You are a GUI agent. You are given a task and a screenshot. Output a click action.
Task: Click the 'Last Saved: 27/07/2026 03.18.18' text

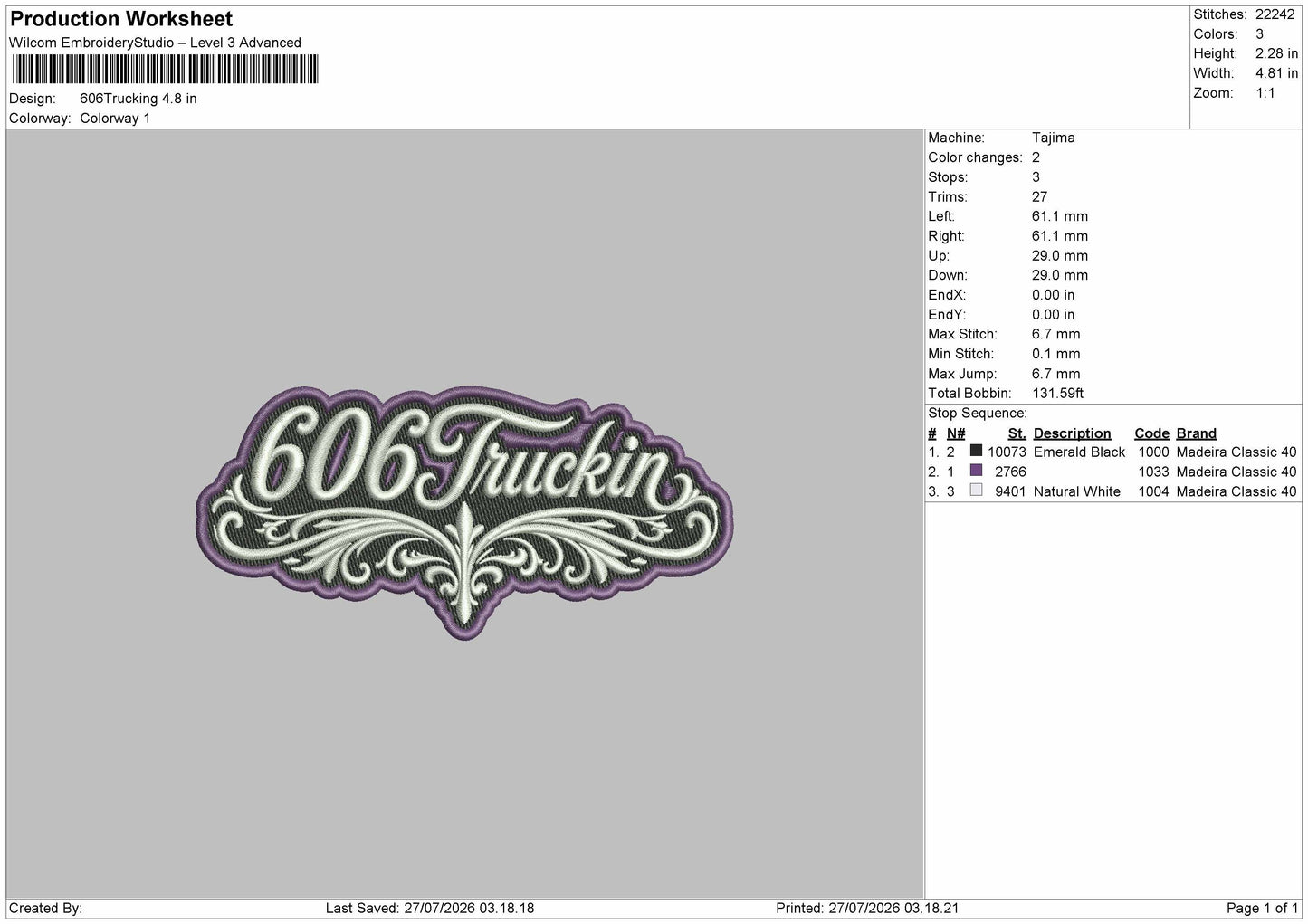[x=429, y=909]
